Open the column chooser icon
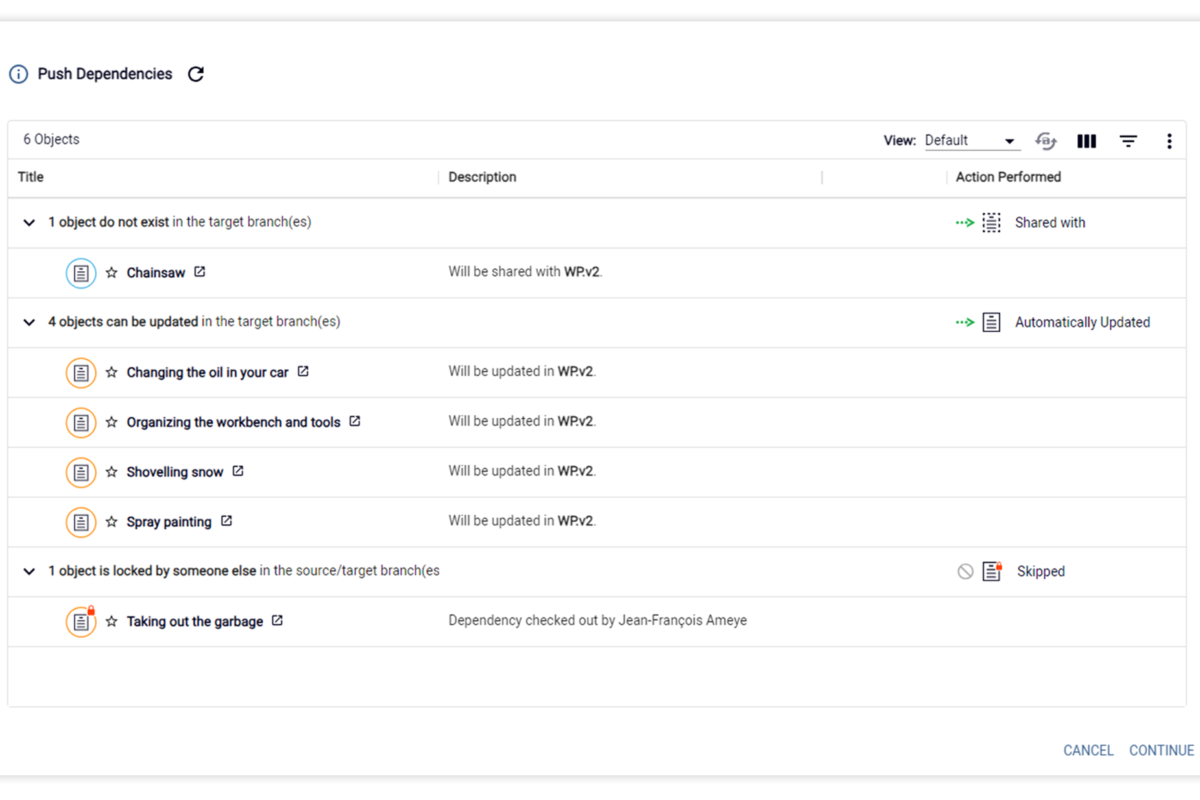The image size is (1200, 800). pyautogui.click(x=1087, y=141)
